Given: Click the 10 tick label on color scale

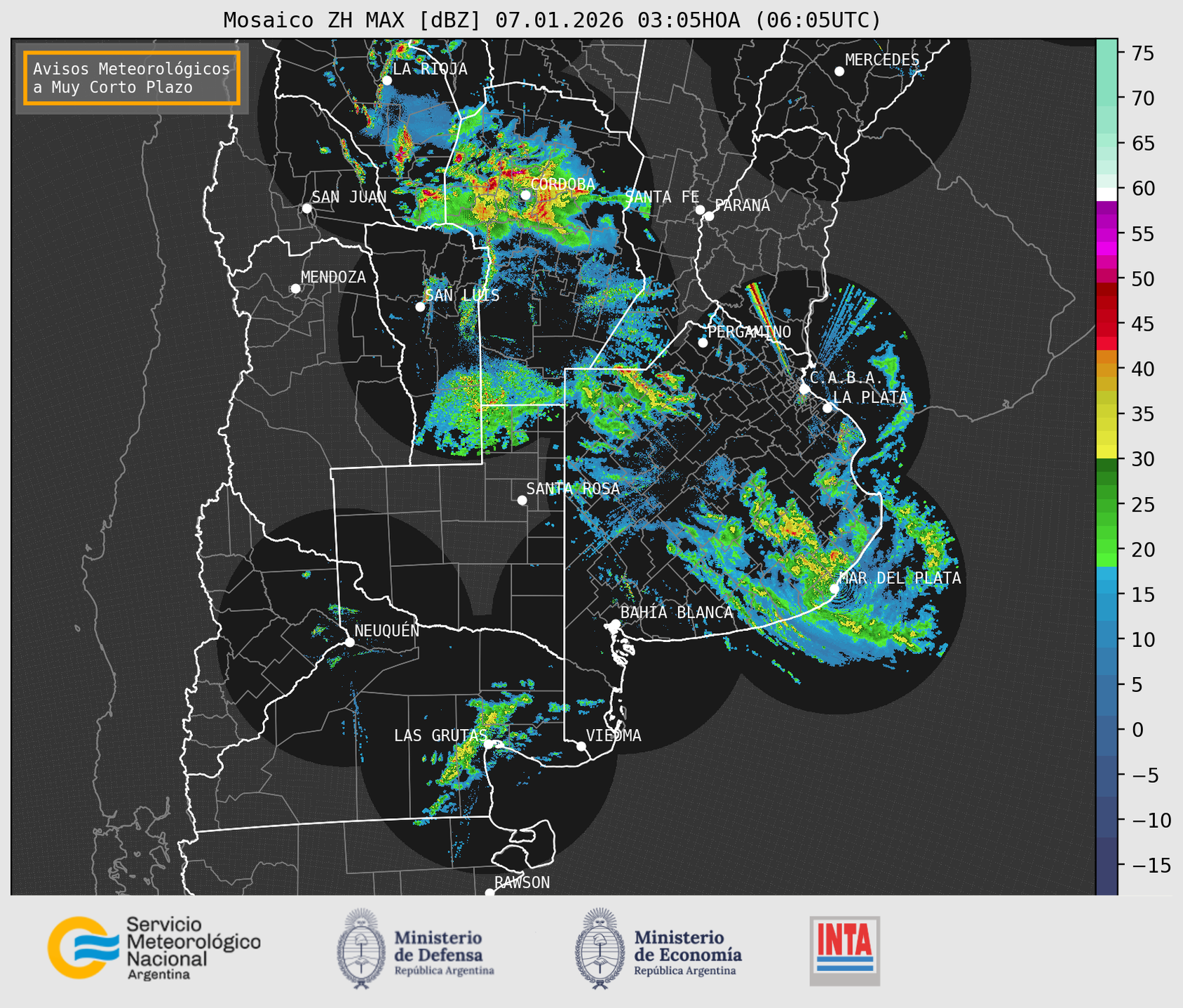Looking at the screenshot, I should (x=1142, y=639).
